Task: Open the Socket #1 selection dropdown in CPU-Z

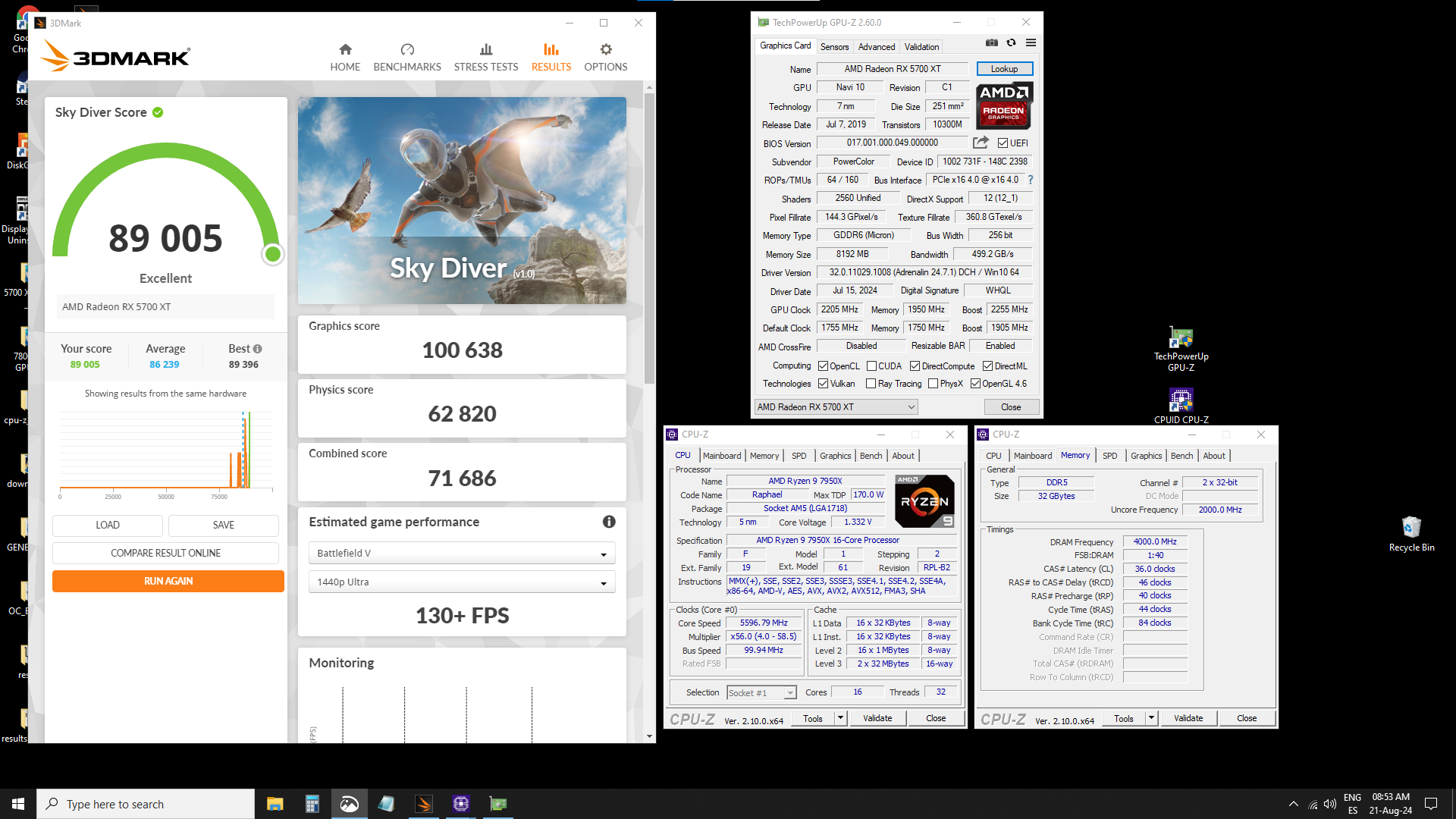Action: pyautogui.click(x=761, y=693)
